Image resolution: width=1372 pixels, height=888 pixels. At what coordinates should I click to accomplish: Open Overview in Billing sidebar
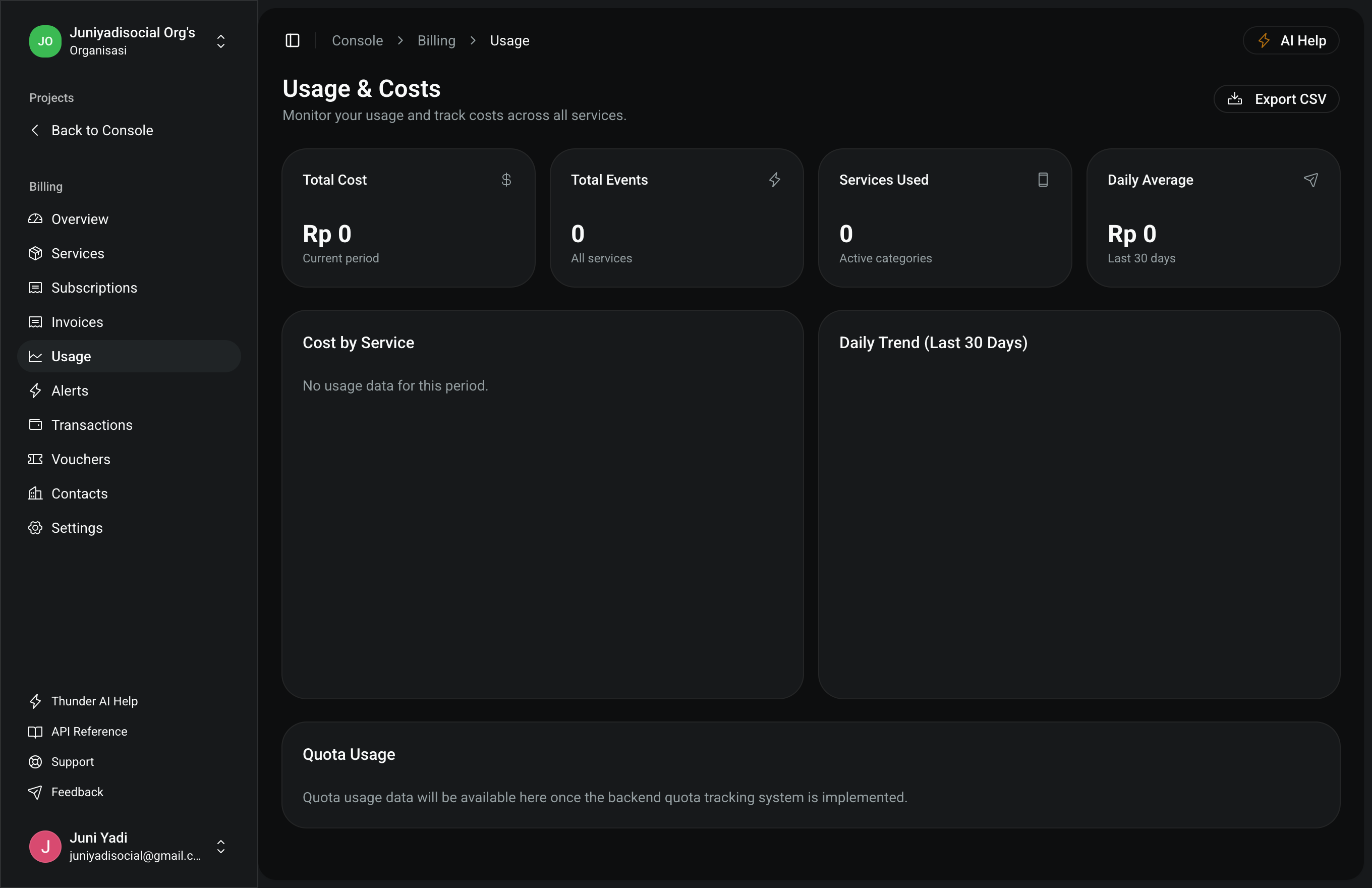(x=129, y=219)
